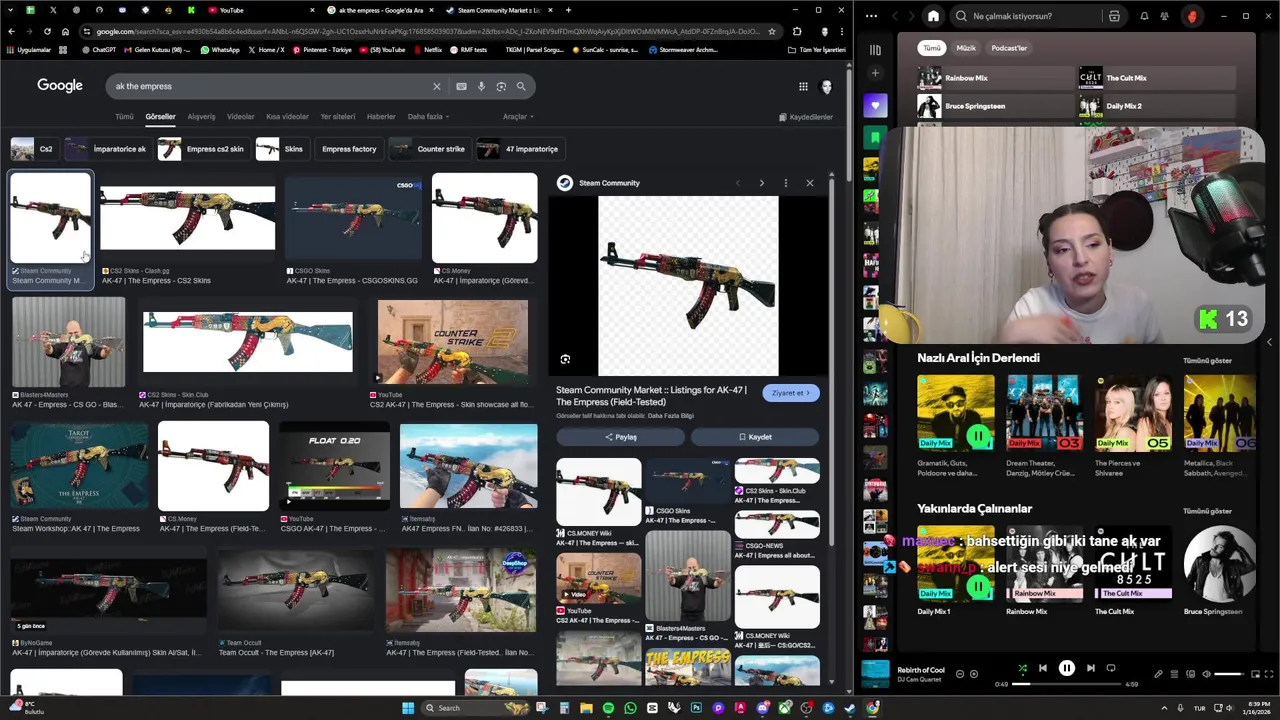Expand Daha fazla dropdown in Google tabs
The image size is (1280, 720).
(x=428, y=117)
